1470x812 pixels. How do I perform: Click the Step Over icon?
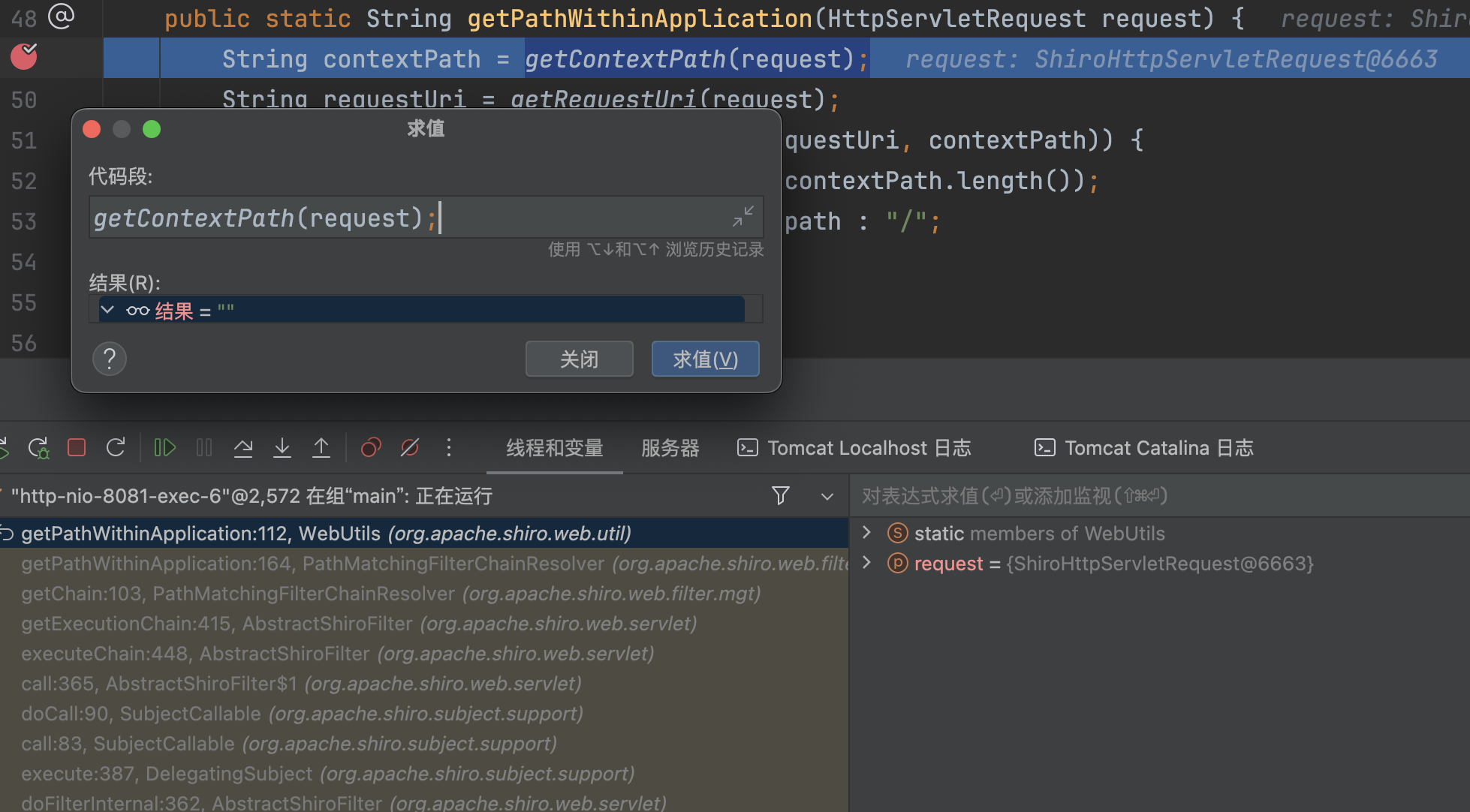[x=242, y=448]
